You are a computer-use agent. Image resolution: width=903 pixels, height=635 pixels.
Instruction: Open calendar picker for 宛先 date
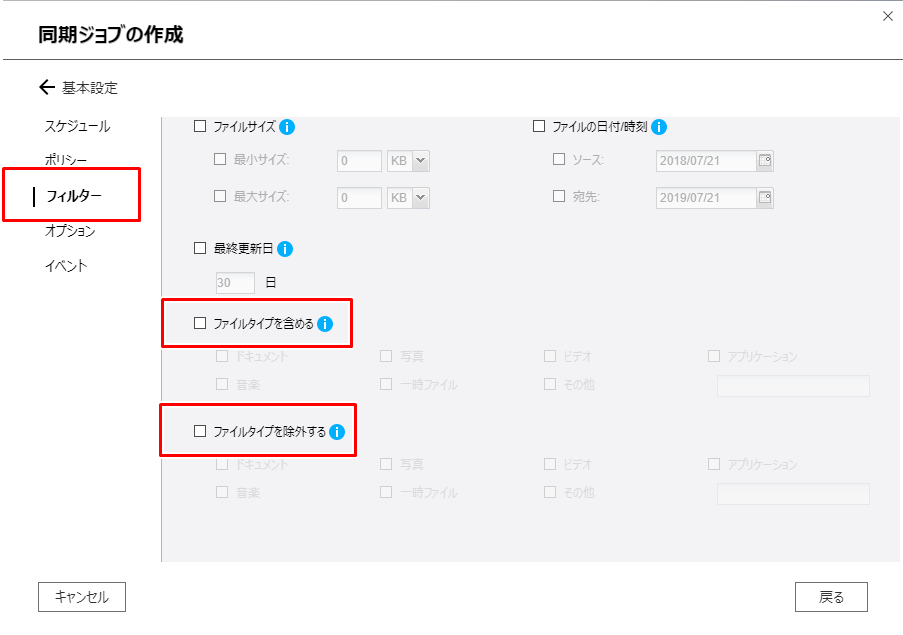click(765, 197)
